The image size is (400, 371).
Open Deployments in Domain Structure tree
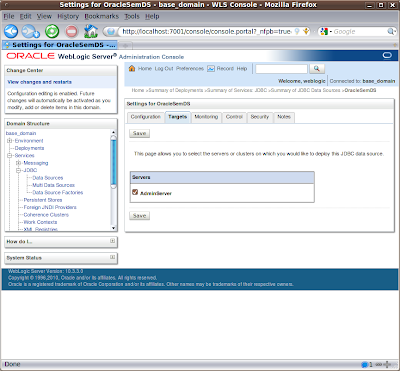29,148
